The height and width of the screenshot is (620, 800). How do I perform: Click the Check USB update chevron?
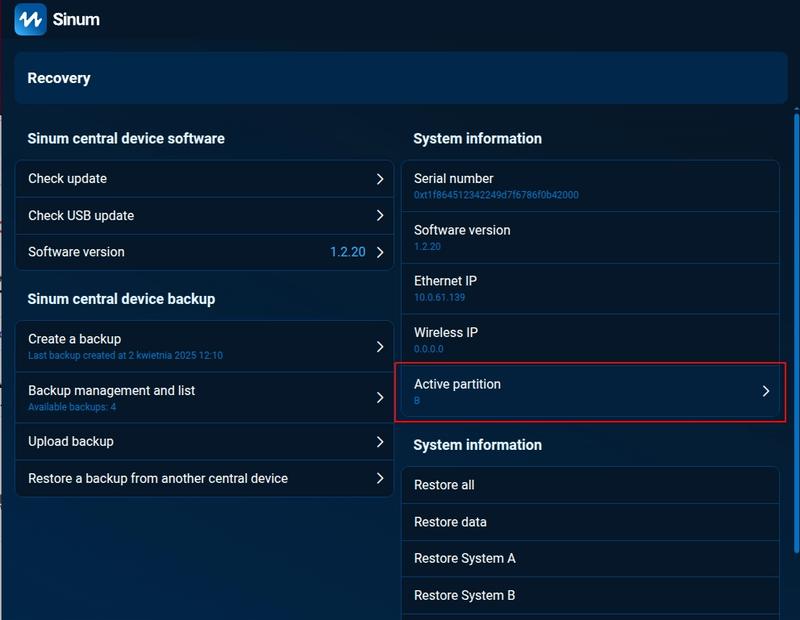coord(380,215)
